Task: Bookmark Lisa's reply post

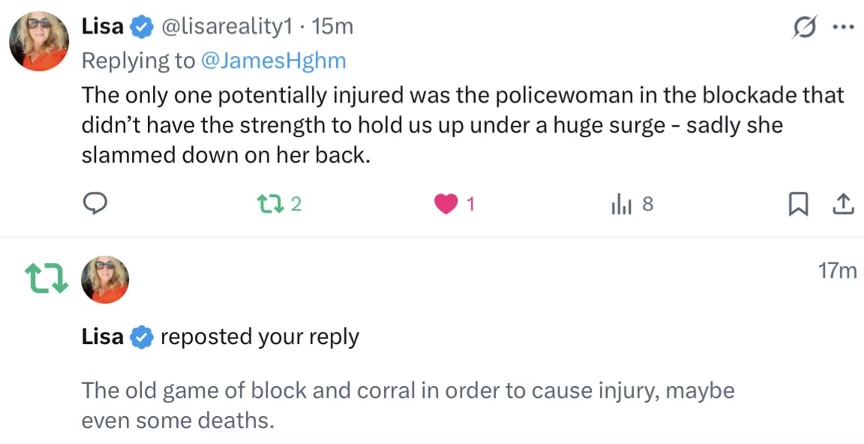Action: 798,204
